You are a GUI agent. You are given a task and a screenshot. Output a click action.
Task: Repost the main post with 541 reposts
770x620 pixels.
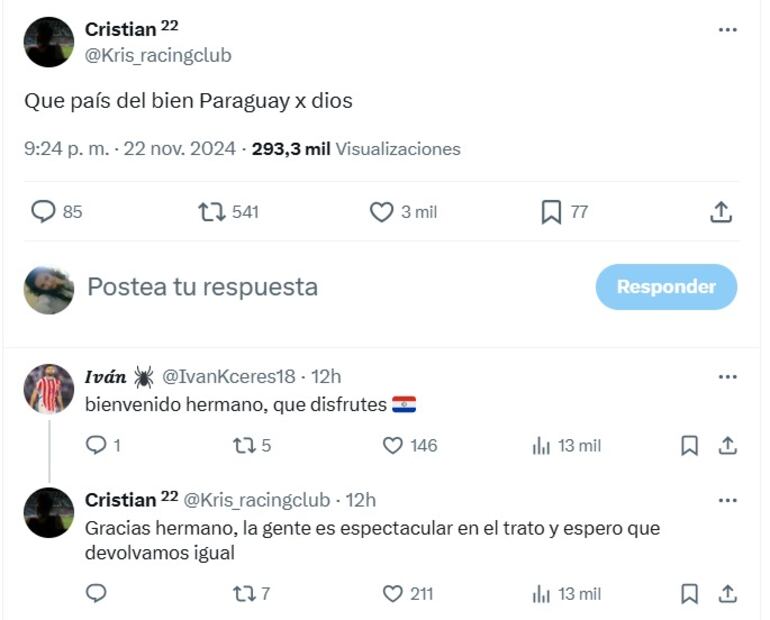pyautogui.click(x=211, y=212)
